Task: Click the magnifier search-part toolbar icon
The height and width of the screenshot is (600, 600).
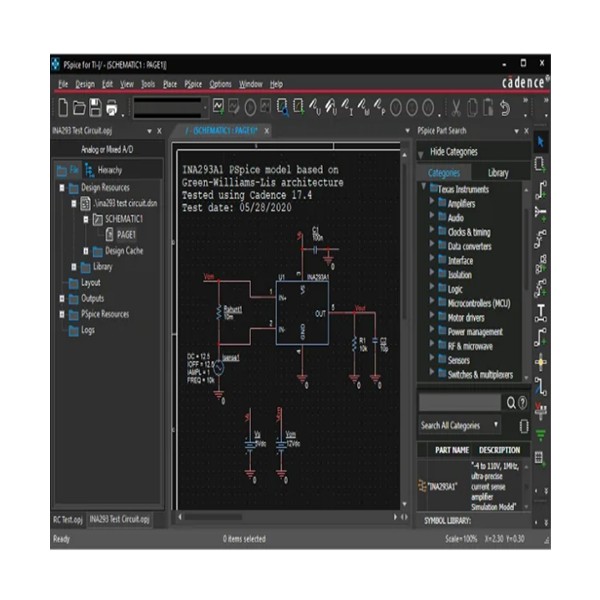Action: pos(283,108)
